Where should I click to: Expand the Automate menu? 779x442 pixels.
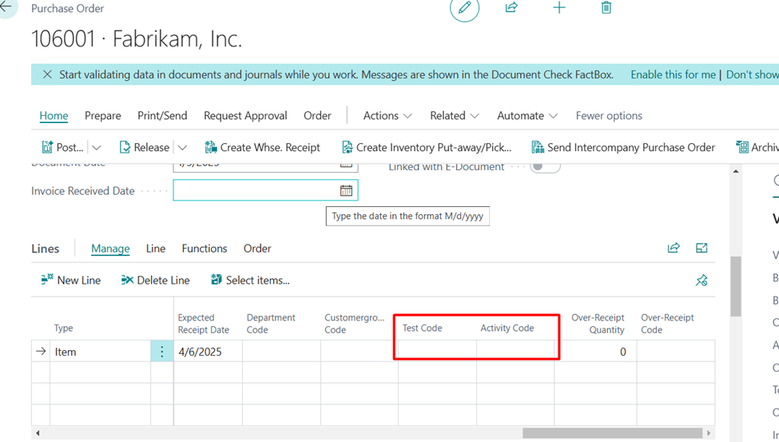coord(527,116)
